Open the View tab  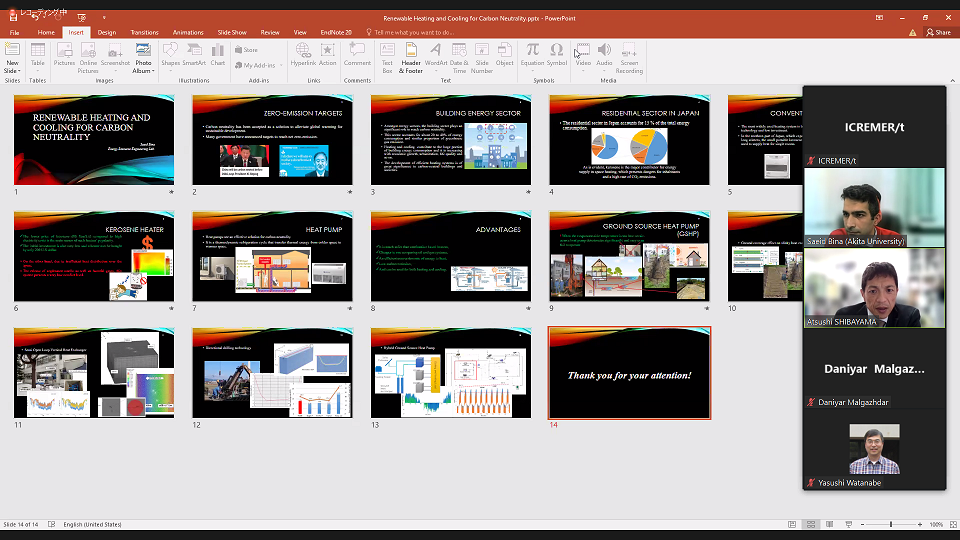click(300, 32)
